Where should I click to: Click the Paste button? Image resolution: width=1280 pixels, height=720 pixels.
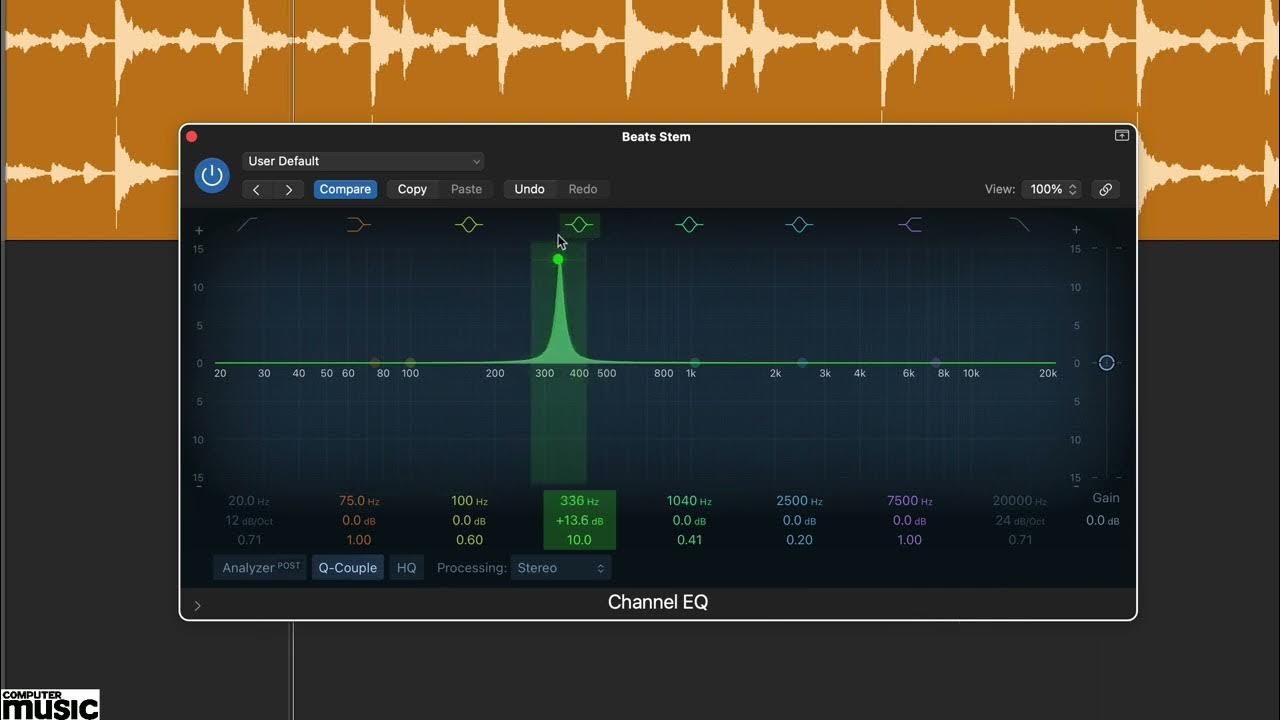pyautogui.click(x=466, y=189)
